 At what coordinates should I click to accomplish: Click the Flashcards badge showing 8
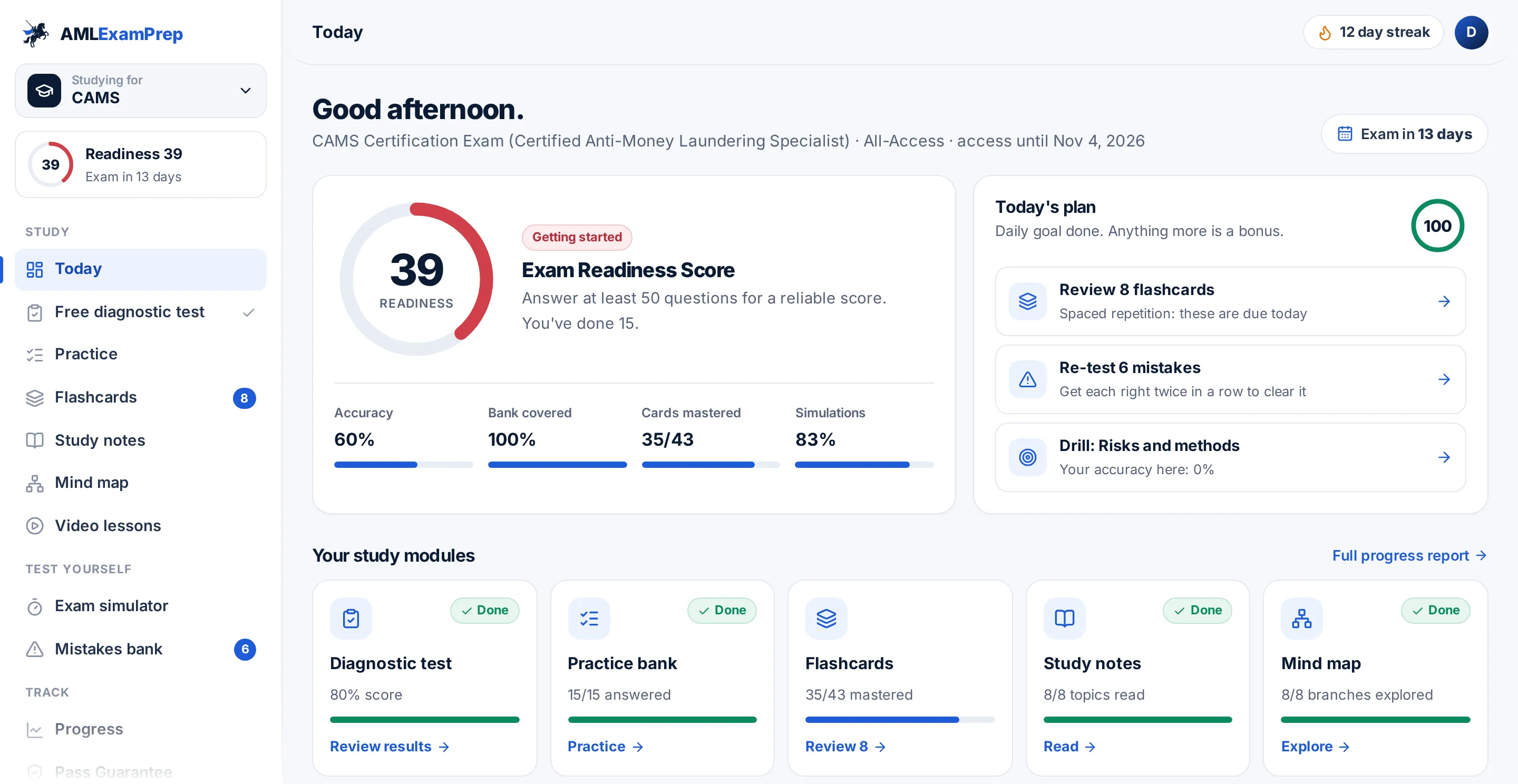(x=245, y=398)
